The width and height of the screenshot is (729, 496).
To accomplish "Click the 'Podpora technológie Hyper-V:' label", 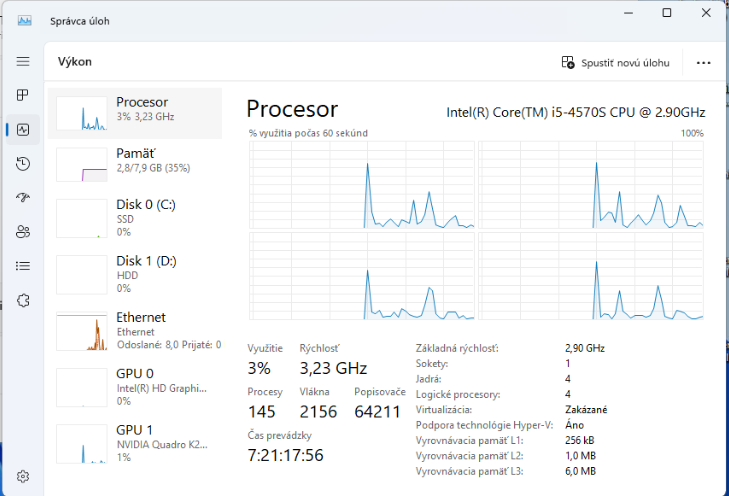I will [484, 425].
